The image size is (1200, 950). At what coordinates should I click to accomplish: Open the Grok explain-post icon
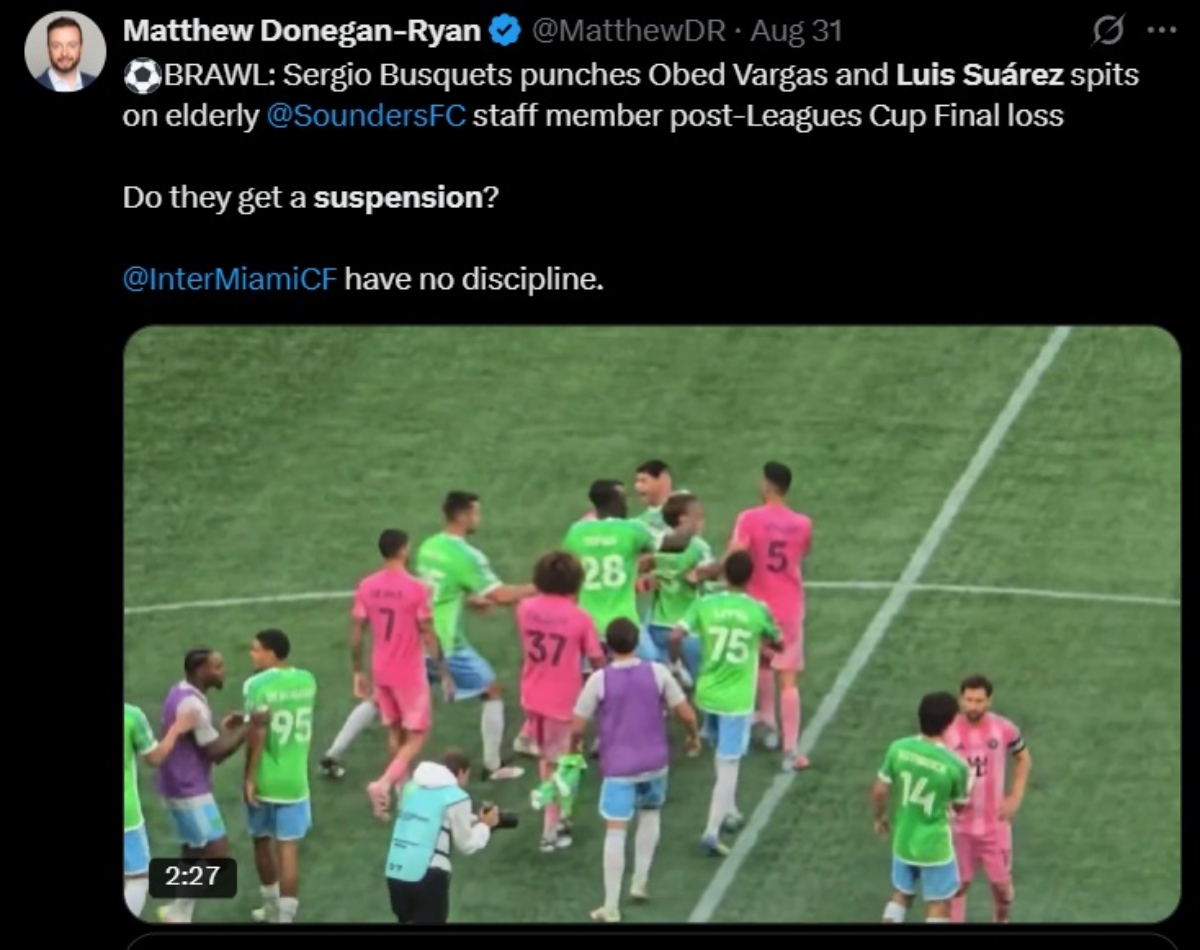1107,32
